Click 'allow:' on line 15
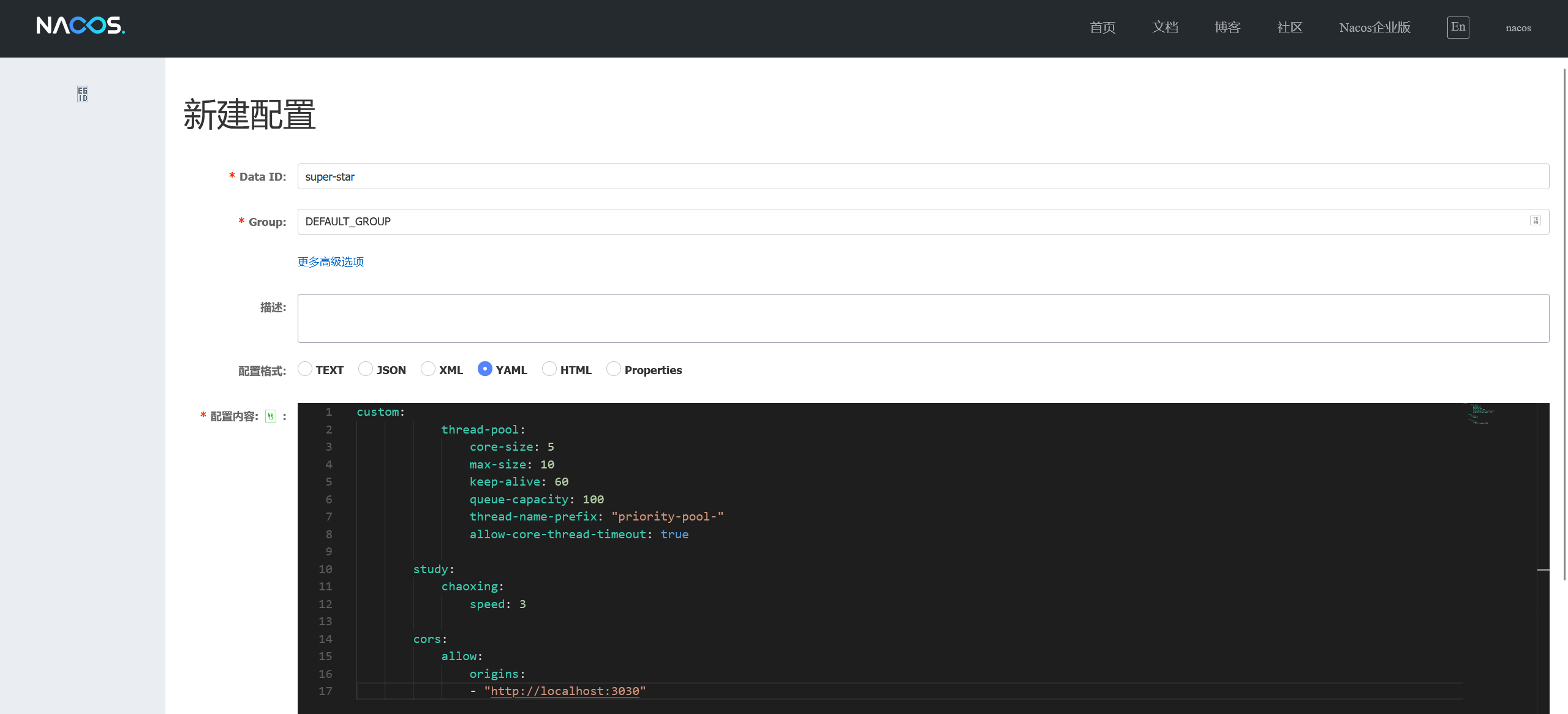 [x=462, y=656]
